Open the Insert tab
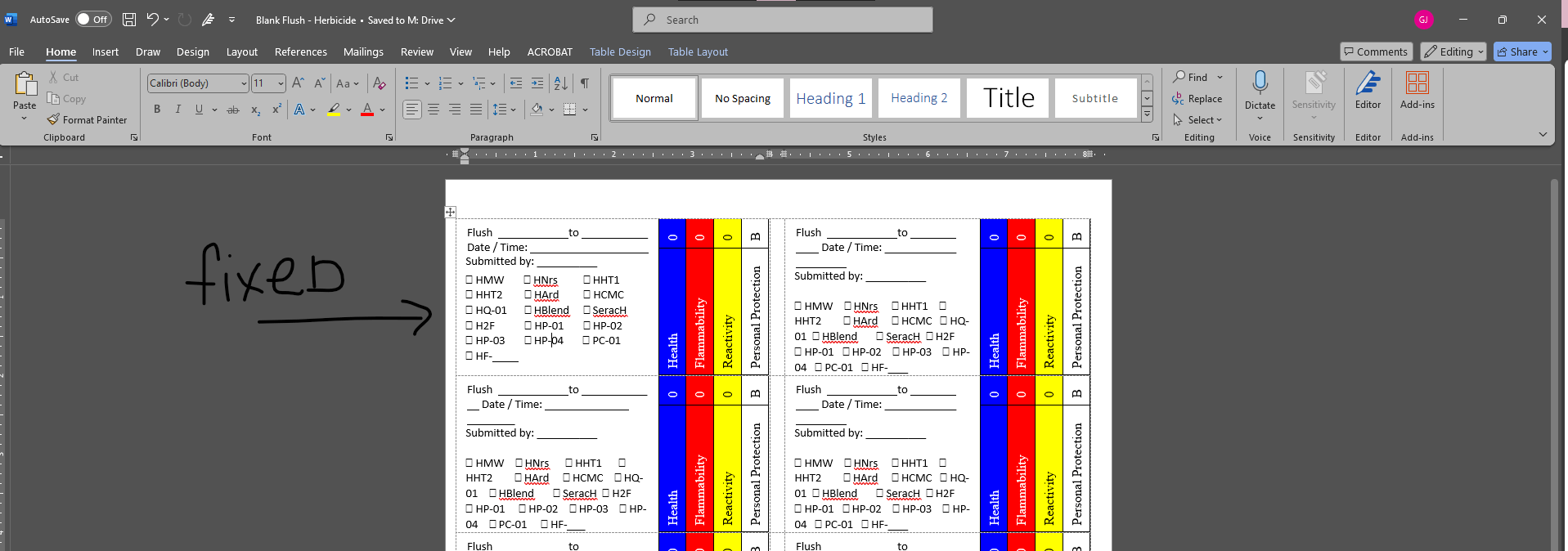Viewport: 1568px width, 551px height. tap(106, 52)
